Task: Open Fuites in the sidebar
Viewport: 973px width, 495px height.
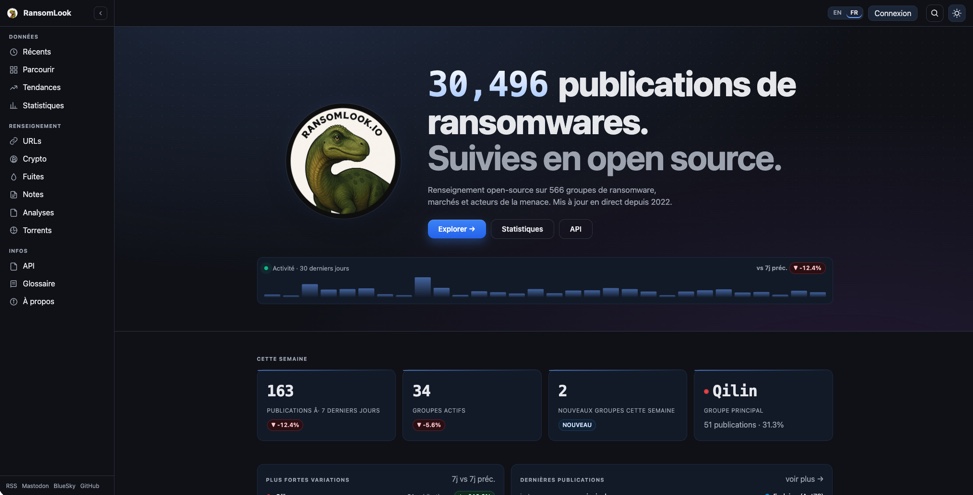Action: tap(33, 177)
